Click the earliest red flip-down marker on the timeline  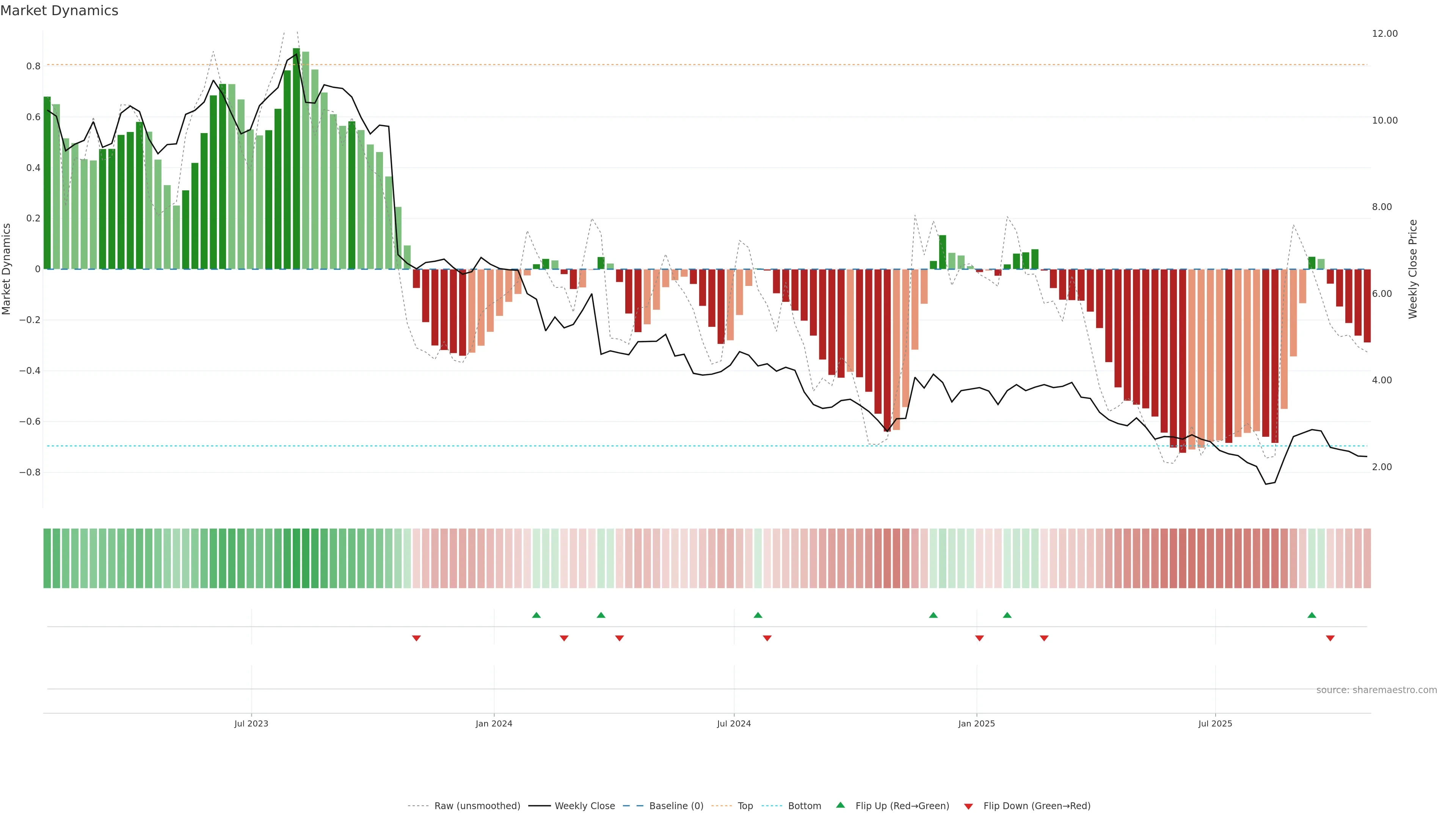point(417,638)
